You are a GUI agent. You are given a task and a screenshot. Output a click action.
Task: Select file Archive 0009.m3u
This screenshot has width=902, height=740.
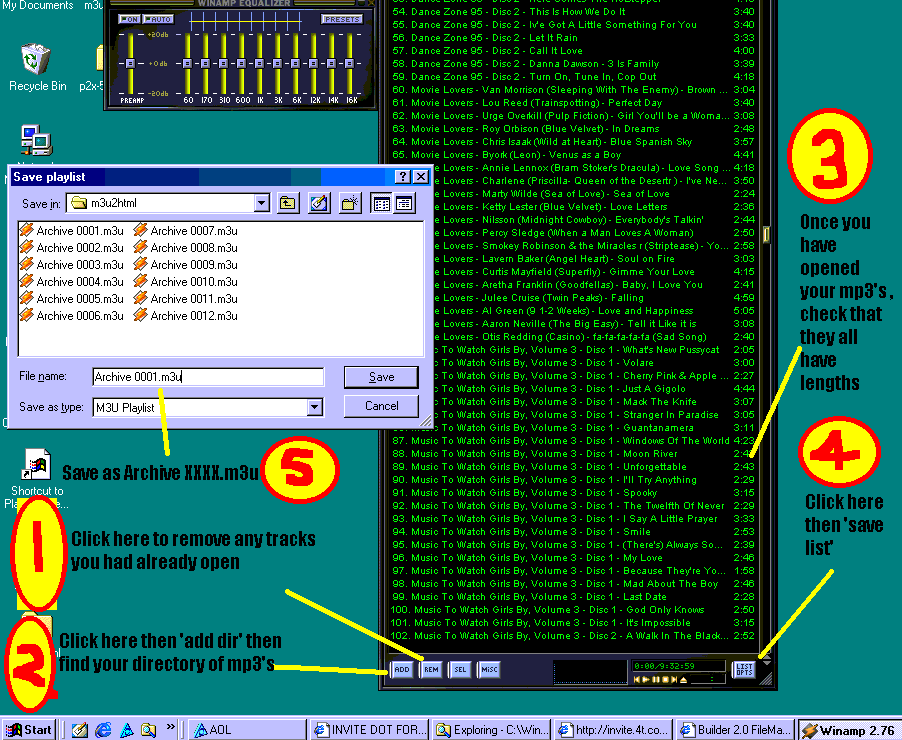[185, 265]
